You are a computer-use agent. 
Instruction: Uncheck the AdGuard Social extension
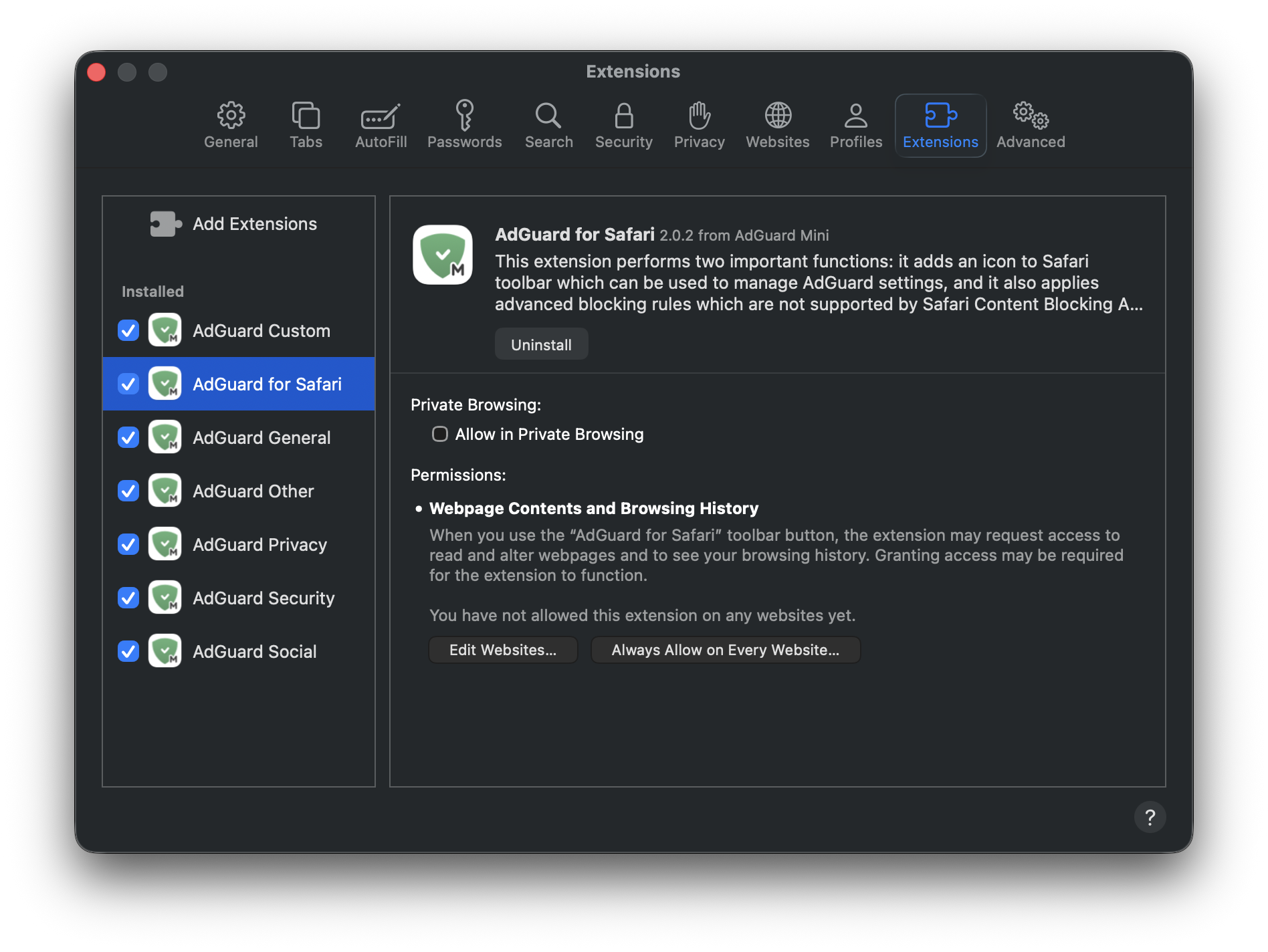click(128, 650)
